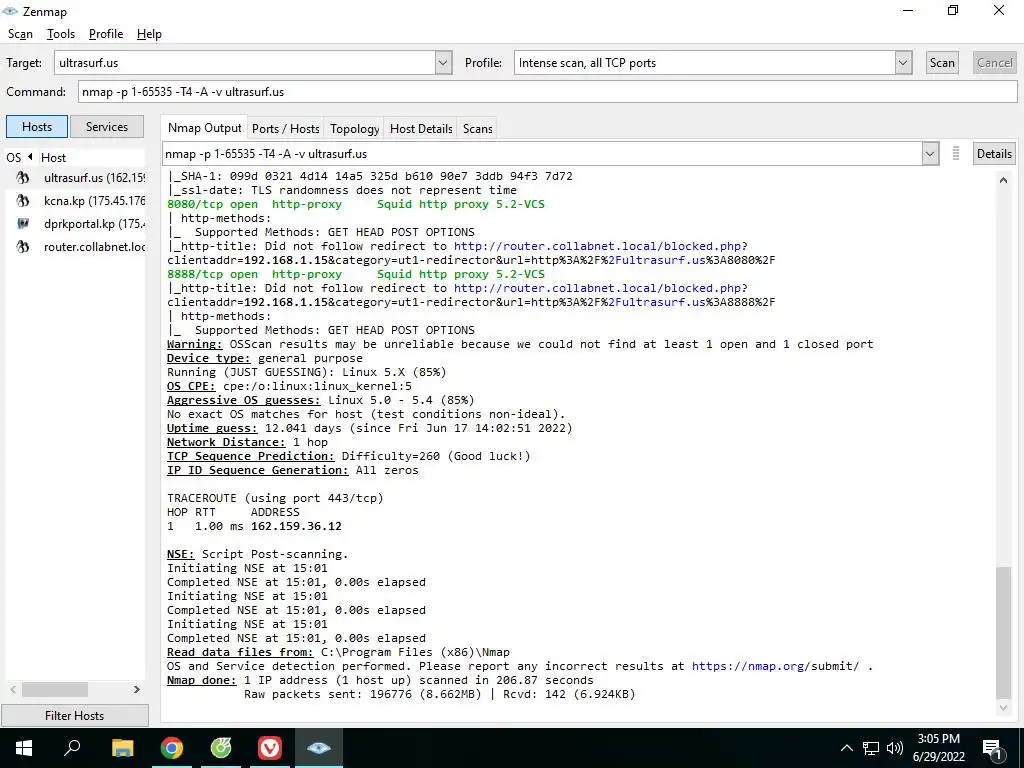
Task: Click the network status tray icon
Action: coord(871,748)
